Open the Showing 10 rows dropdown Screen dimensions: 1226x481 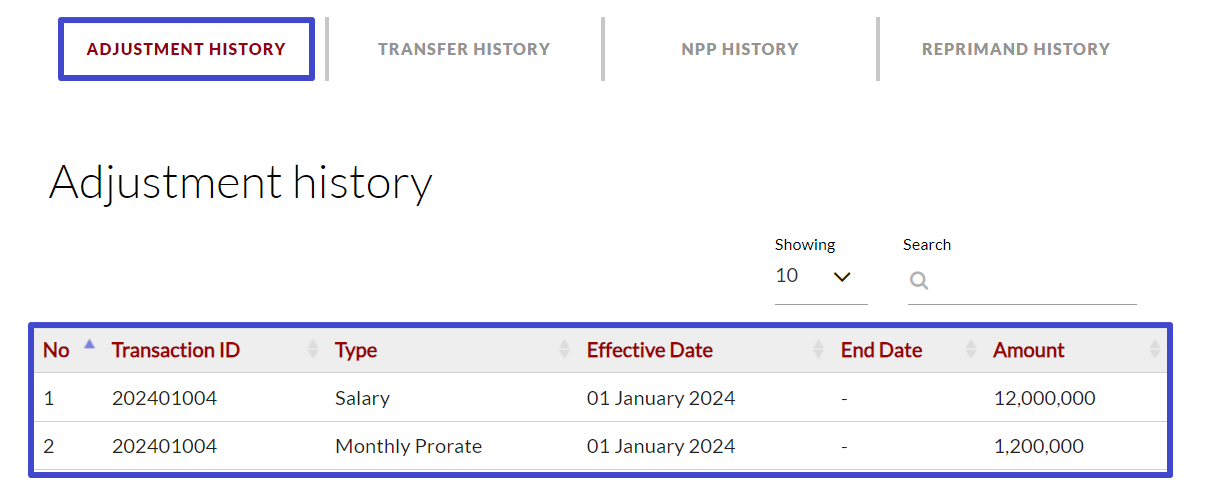pos(818,277)
